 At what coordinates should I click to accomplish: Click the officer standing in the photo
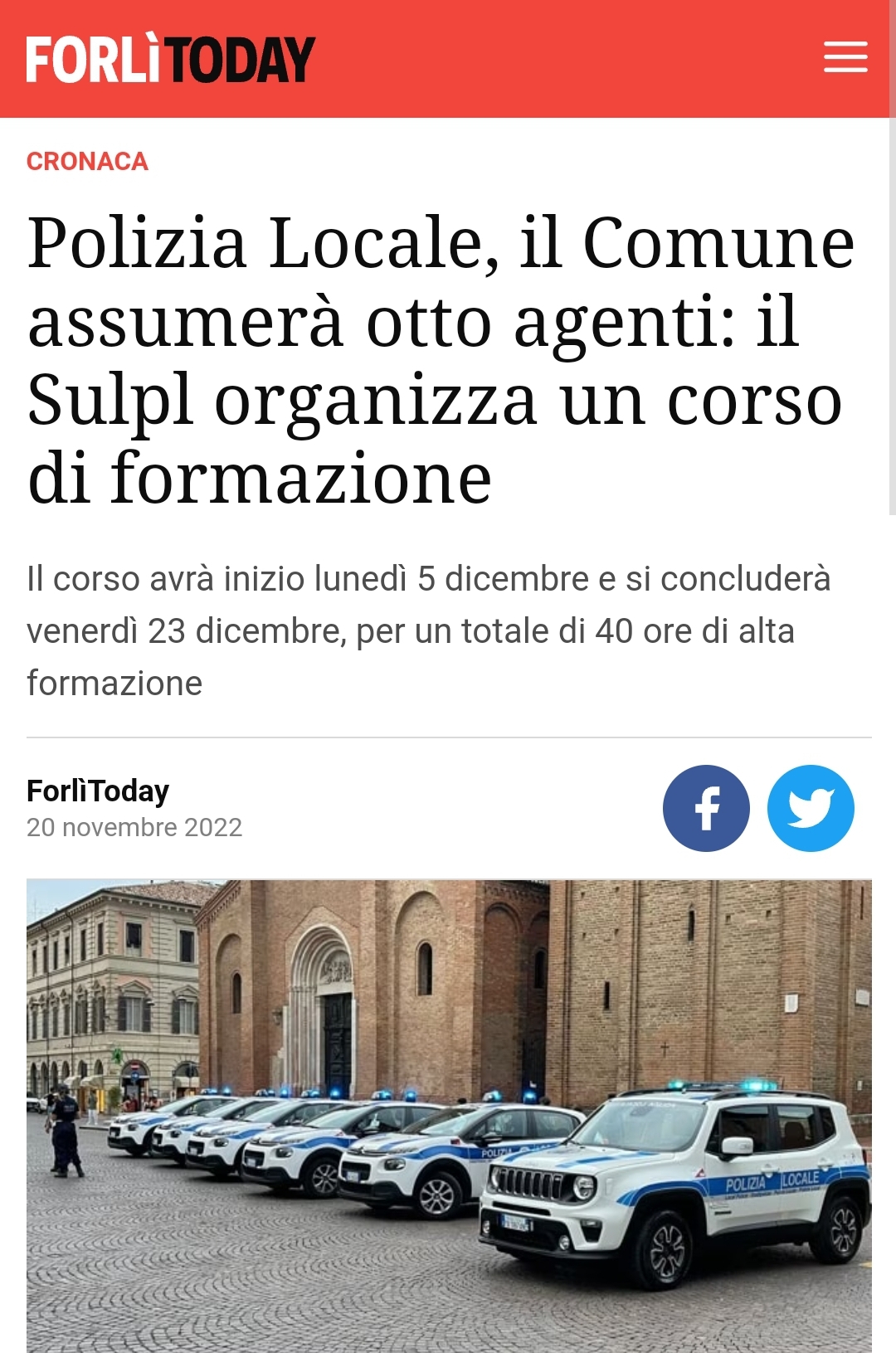click(65, 1130)
